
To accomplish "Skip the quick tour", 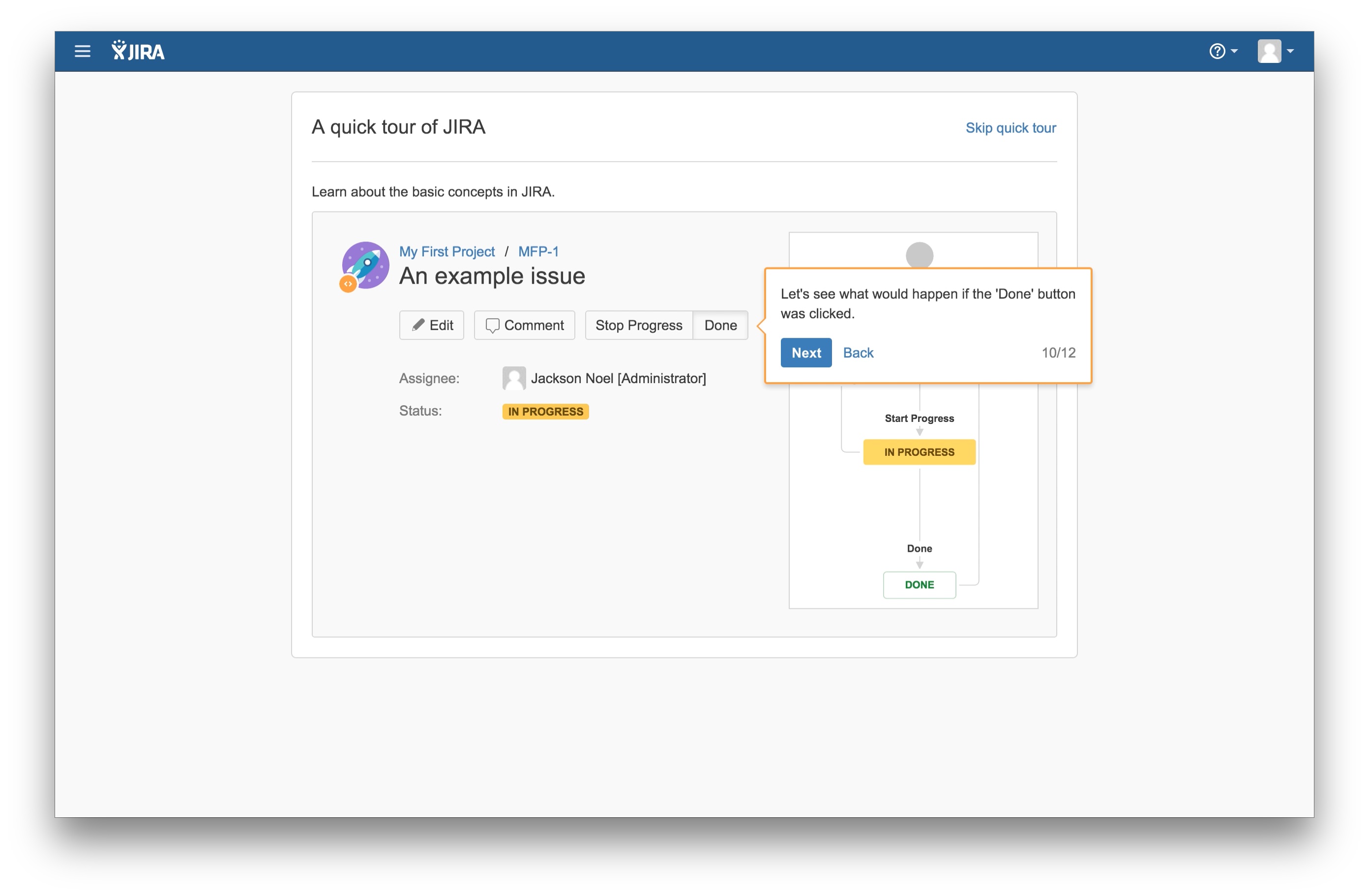I will (x=1010, y=128).
